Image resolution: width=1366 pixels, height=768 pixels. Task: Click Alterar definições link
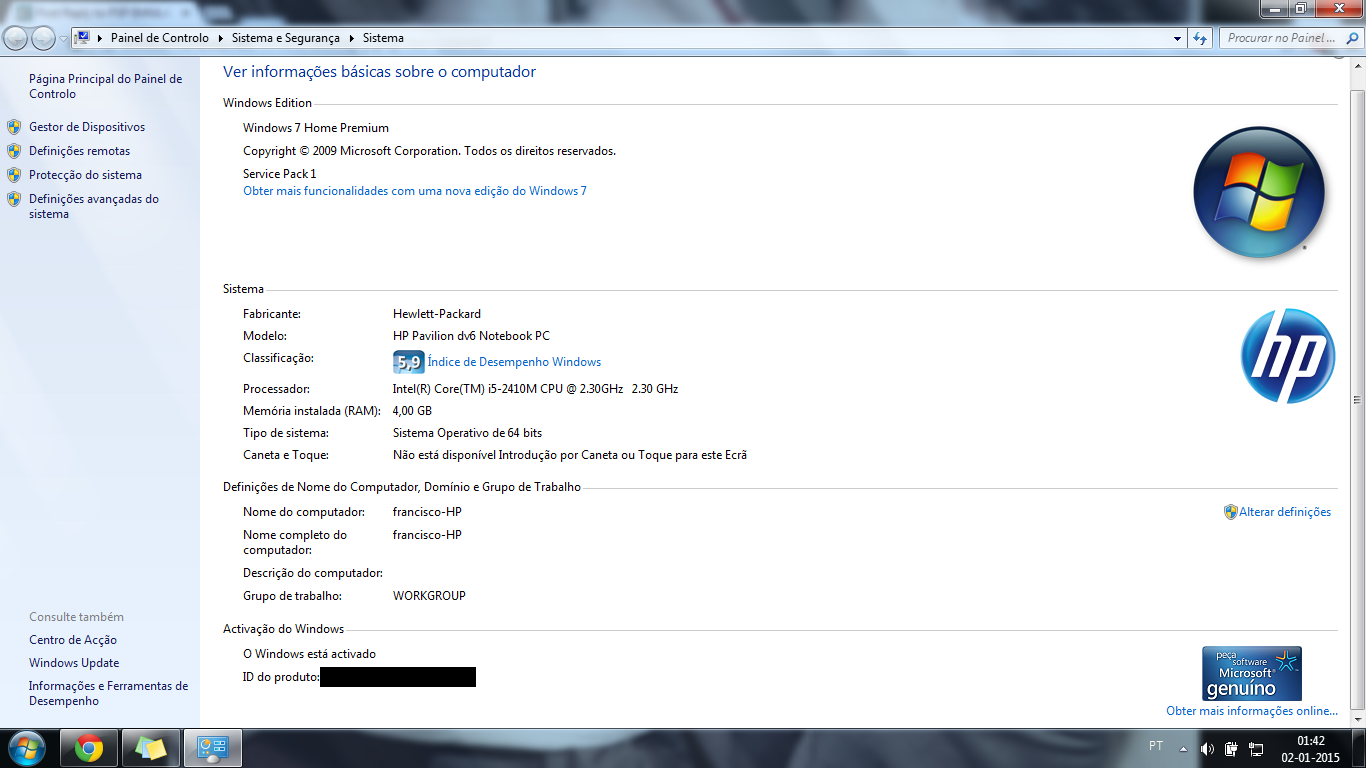point(1285,512)
